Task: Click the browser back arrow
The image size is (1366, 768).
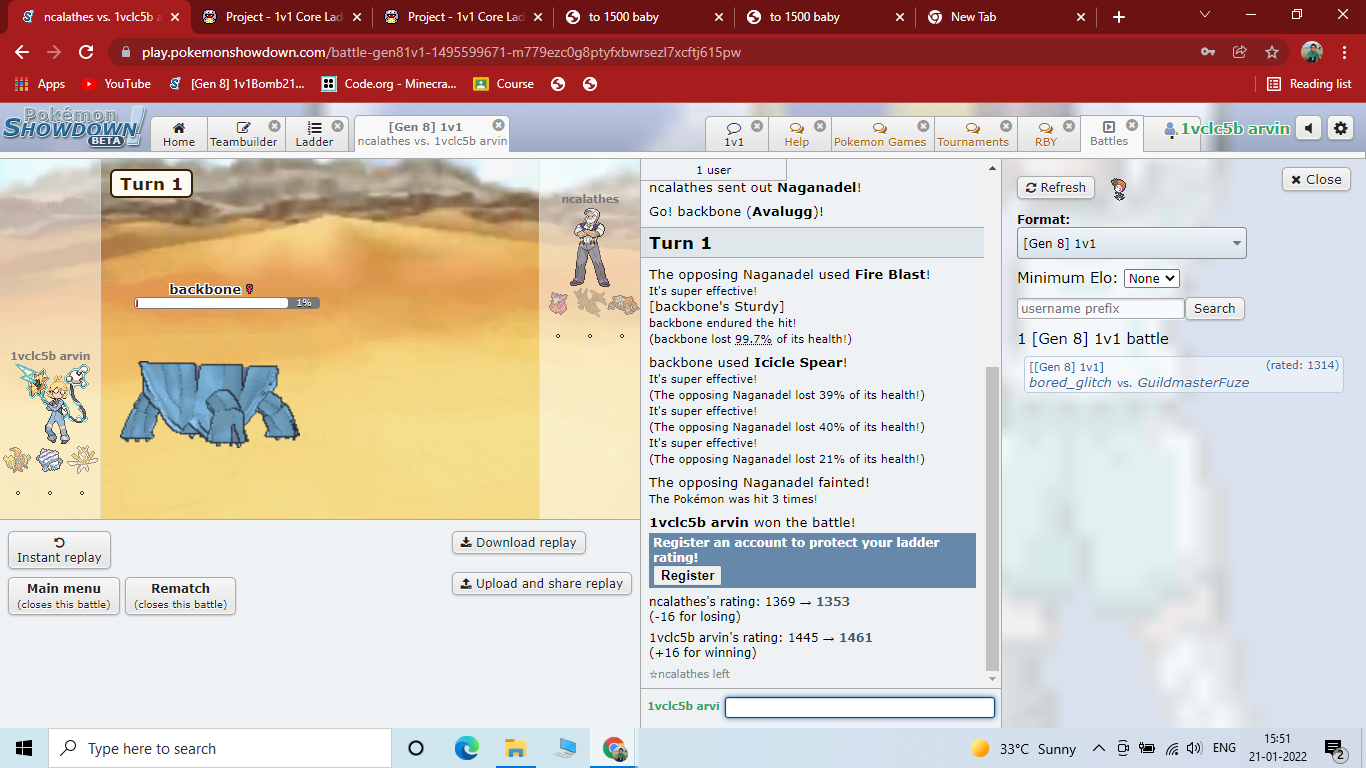Action: (x=22, y=52)
